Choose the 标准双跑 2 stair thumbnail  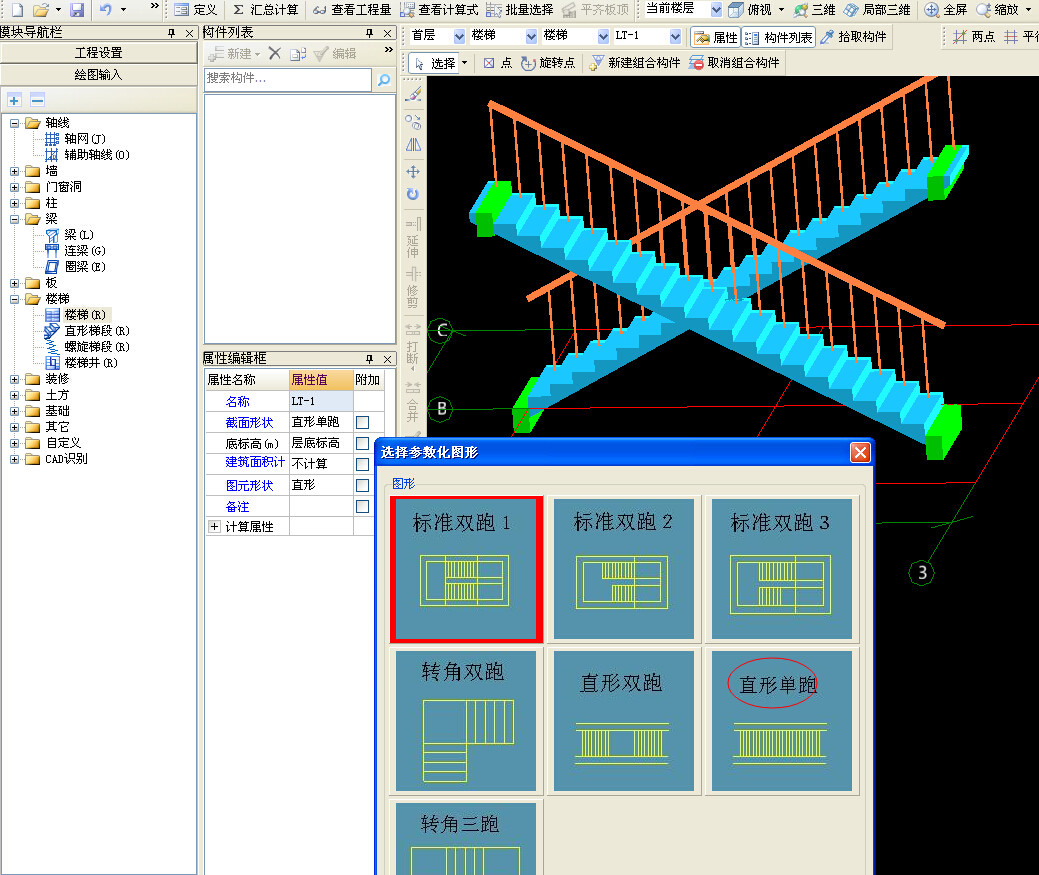point(624,569)
